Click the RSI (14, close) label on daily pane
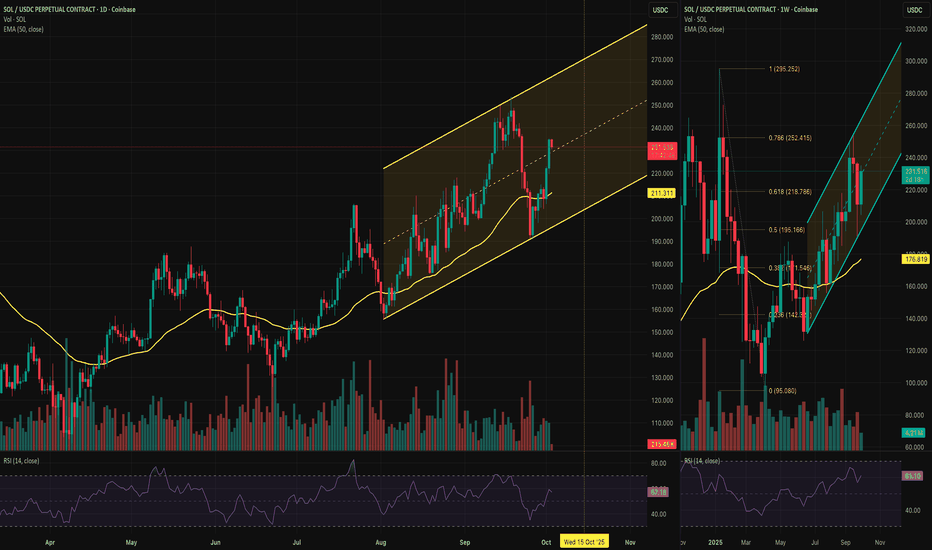Screen dimensions: 932x550 click(x=21, y=461)
